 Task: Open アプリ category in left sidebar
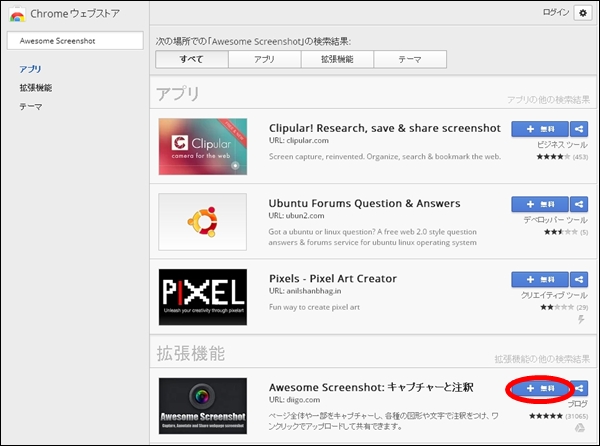pyautogui.click(x=30, y=69)
